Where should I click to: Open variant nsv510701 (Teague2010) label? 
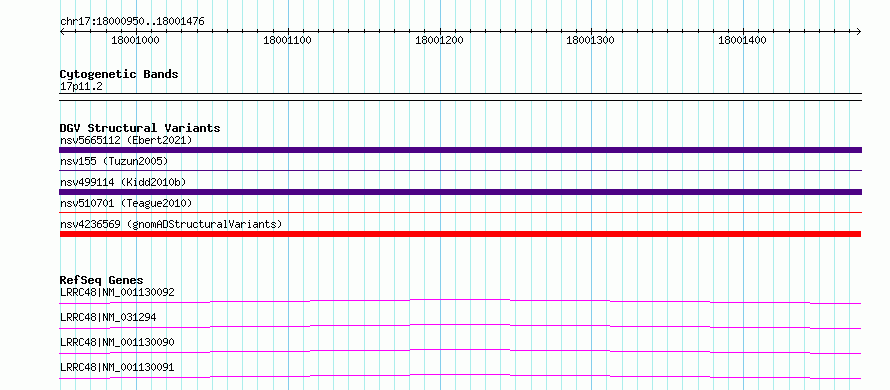click(x=126, y=203)
